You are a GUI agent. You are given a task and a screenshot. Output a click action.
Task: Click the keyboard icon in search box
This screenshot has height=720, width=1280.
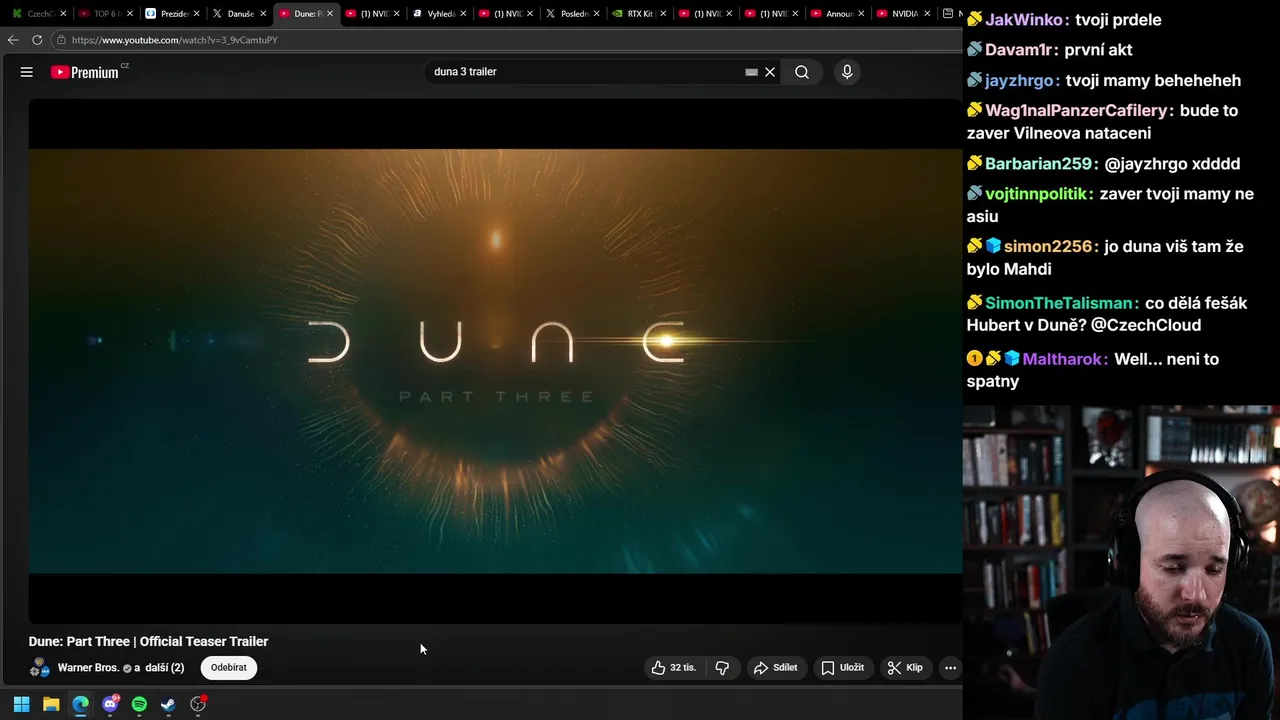(x=751, y=72)
